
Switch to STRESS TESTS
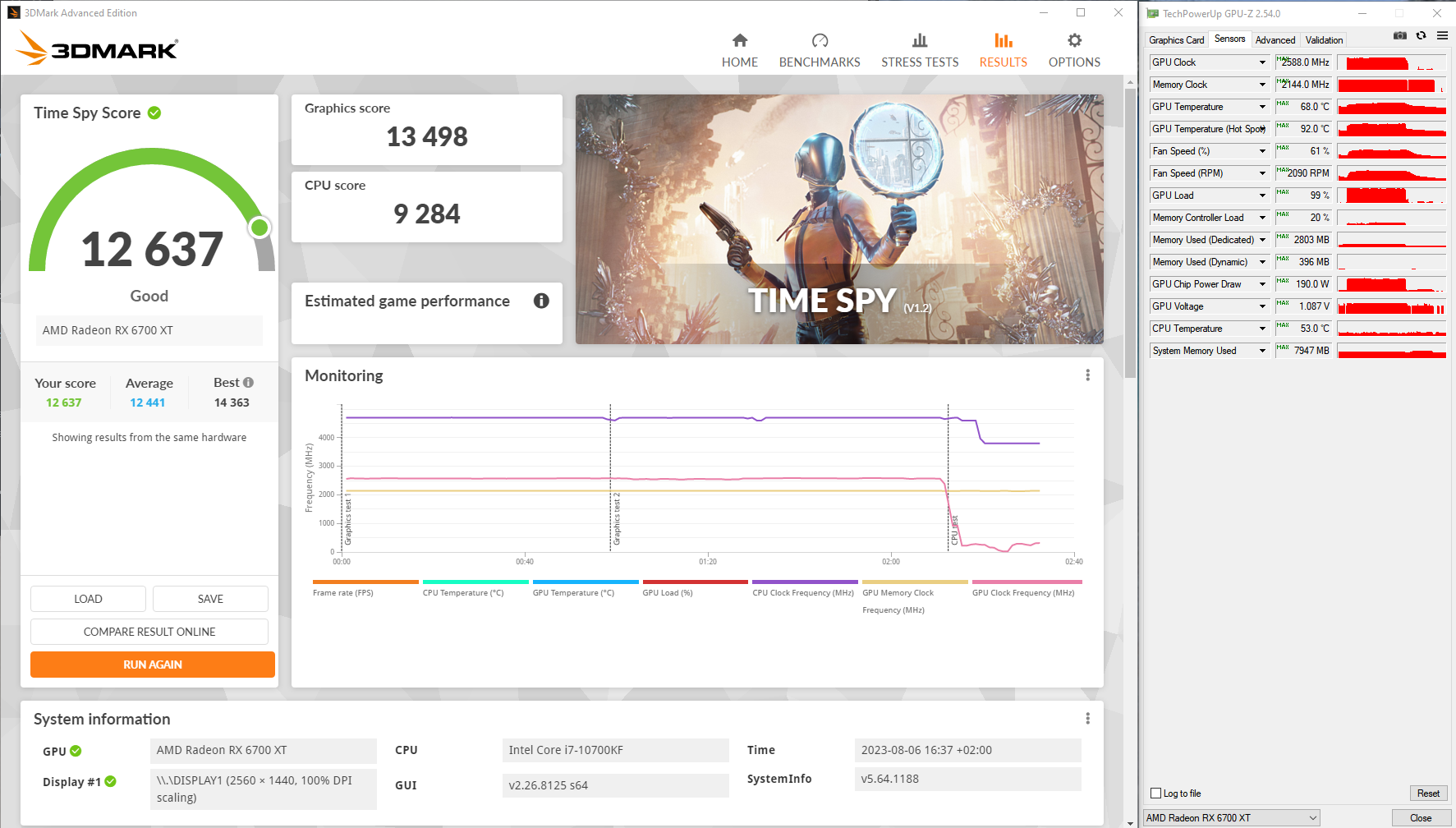click(920, 51)
